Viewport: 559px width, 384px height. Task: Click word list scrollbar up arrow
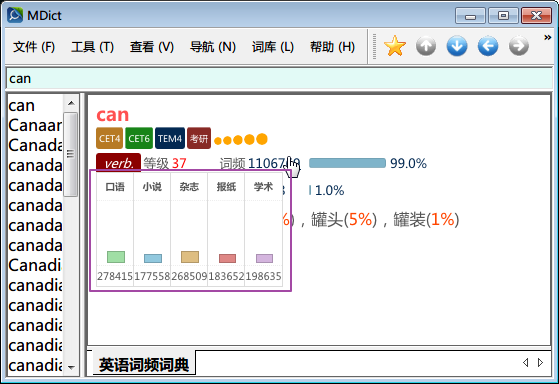tap(71, 103)
